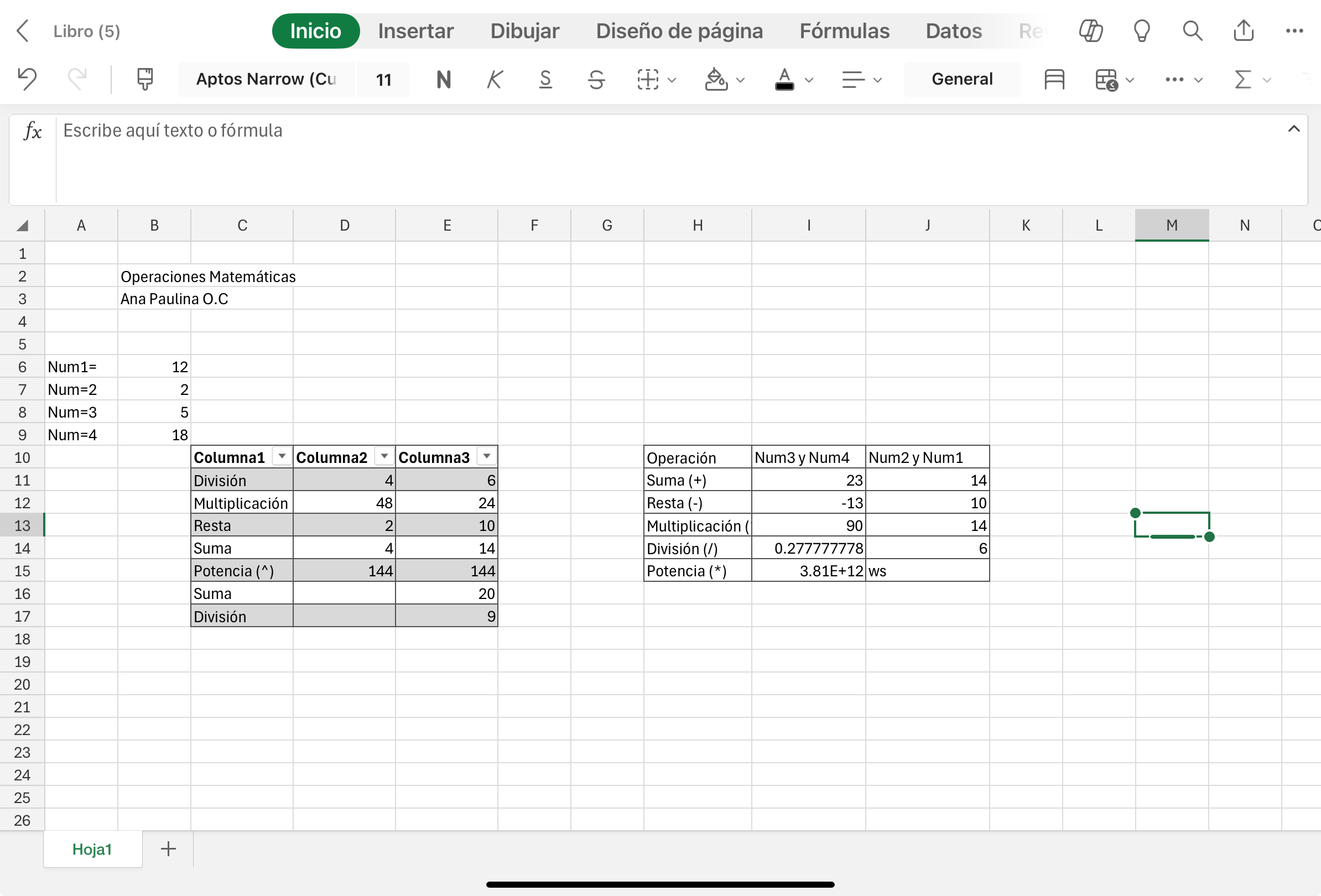Tap the share upload icon
Viewport: 1321px width, 896px height.
point(1243,30)
